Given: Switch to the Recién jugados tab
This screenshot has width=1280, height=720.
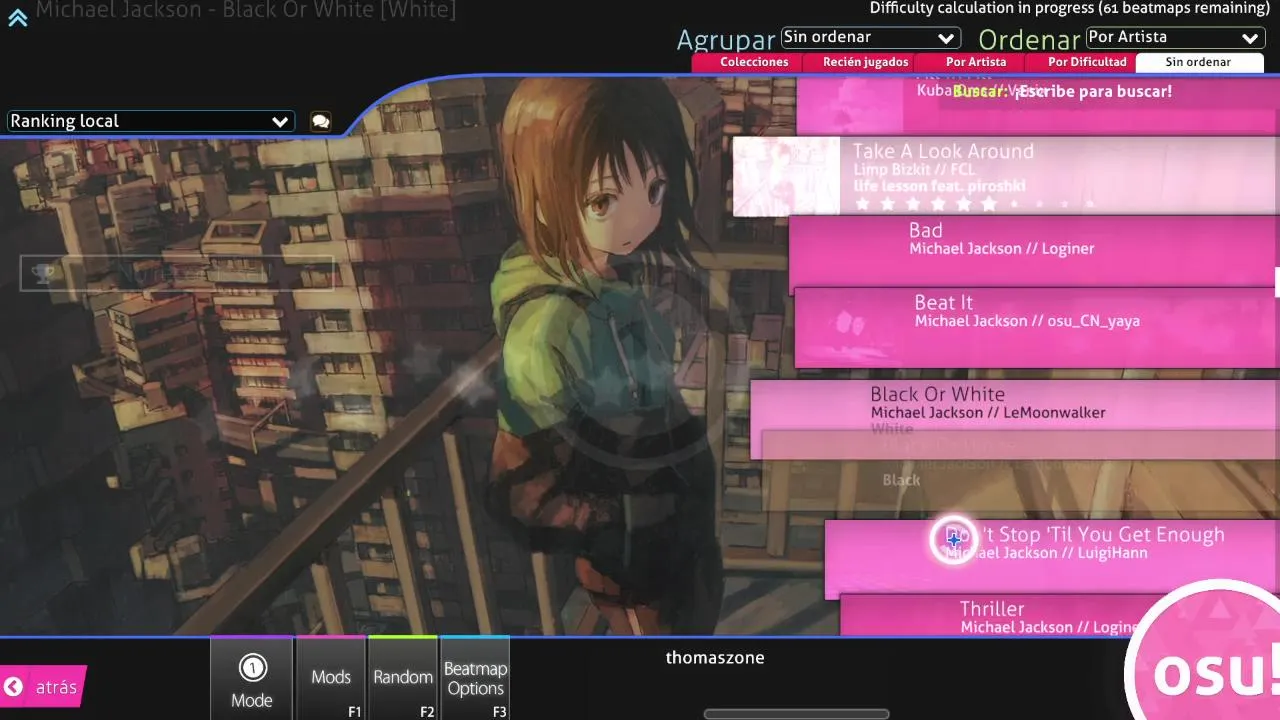Looking at the screenshot, I should click(x=865, y=62).
